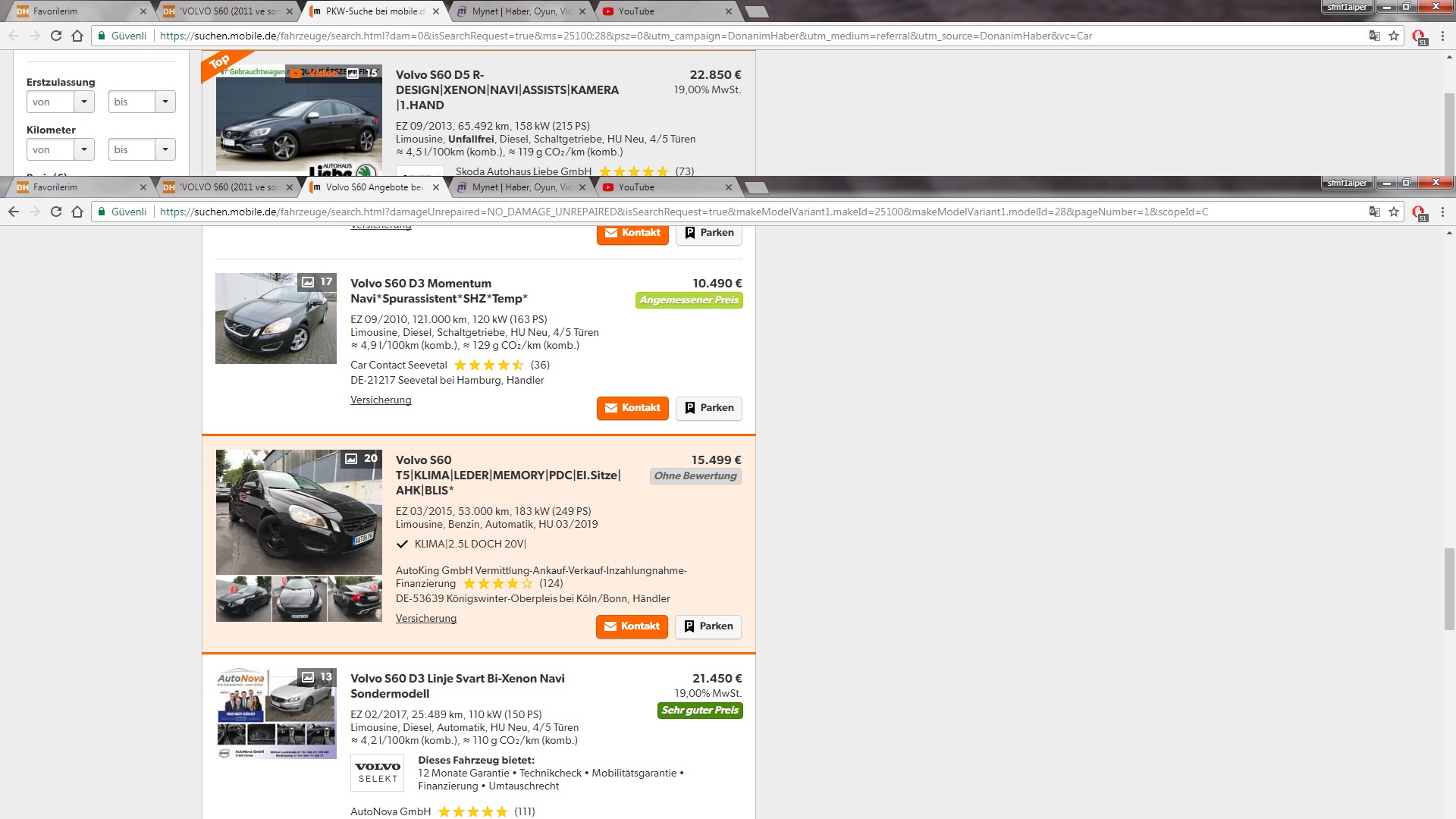Reload page in the back (top) browser window
Screen dimensions: 1456x819
coord(56,36)
